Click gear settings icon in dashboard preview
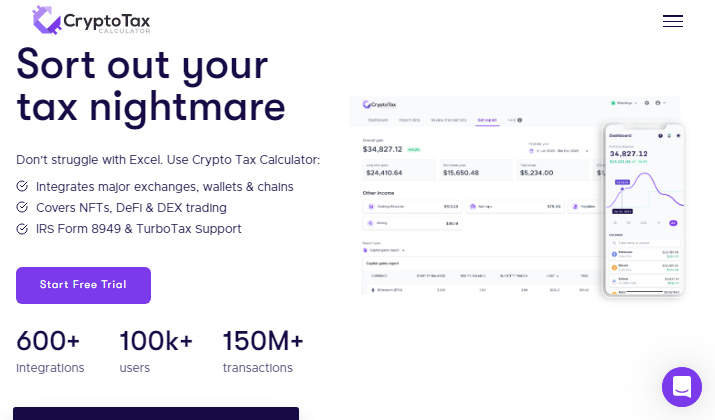 point(647,103)
